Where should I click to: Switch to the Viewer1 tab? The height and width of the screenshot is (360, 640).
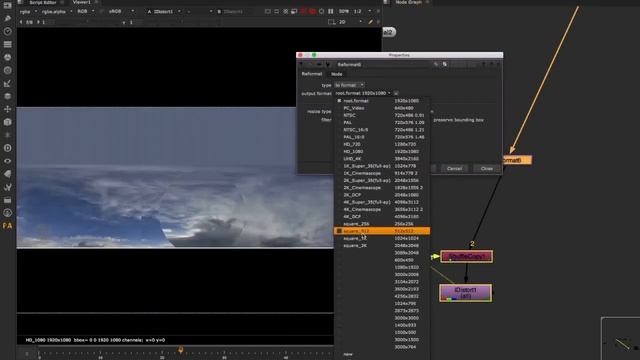click(82, 2)
